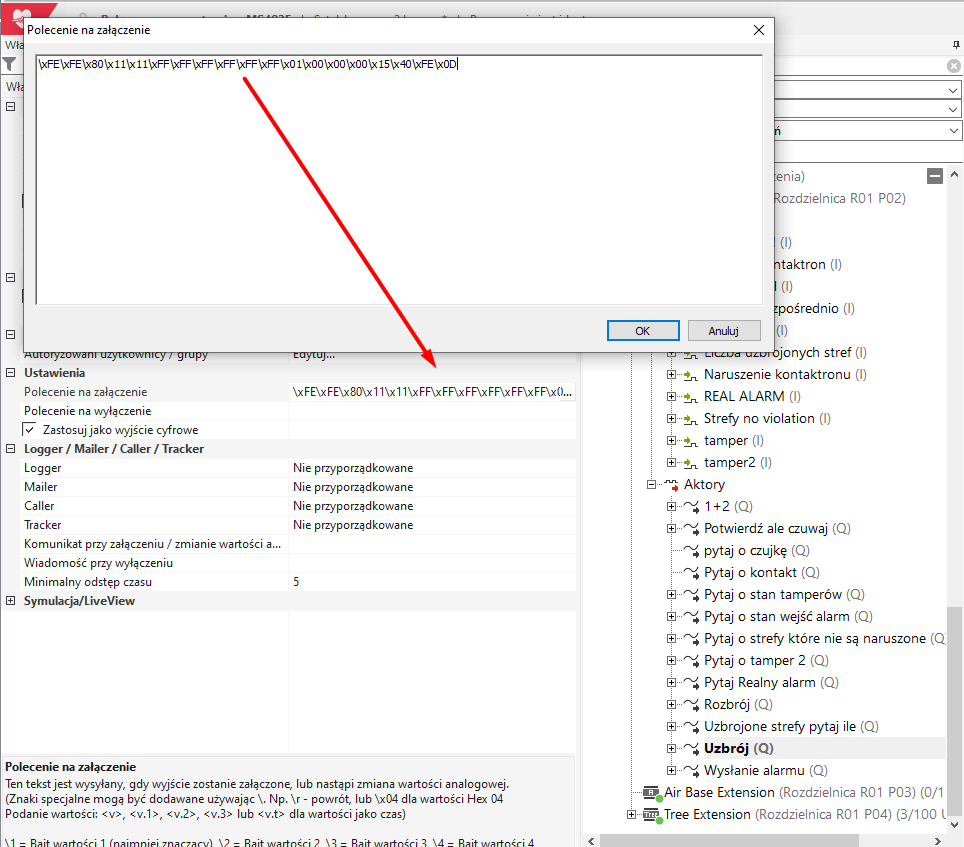This screenshot has width=964, height=847.
Task: Select 'Pytaj o kontakt' in the tree
Action: pos(750,572)
